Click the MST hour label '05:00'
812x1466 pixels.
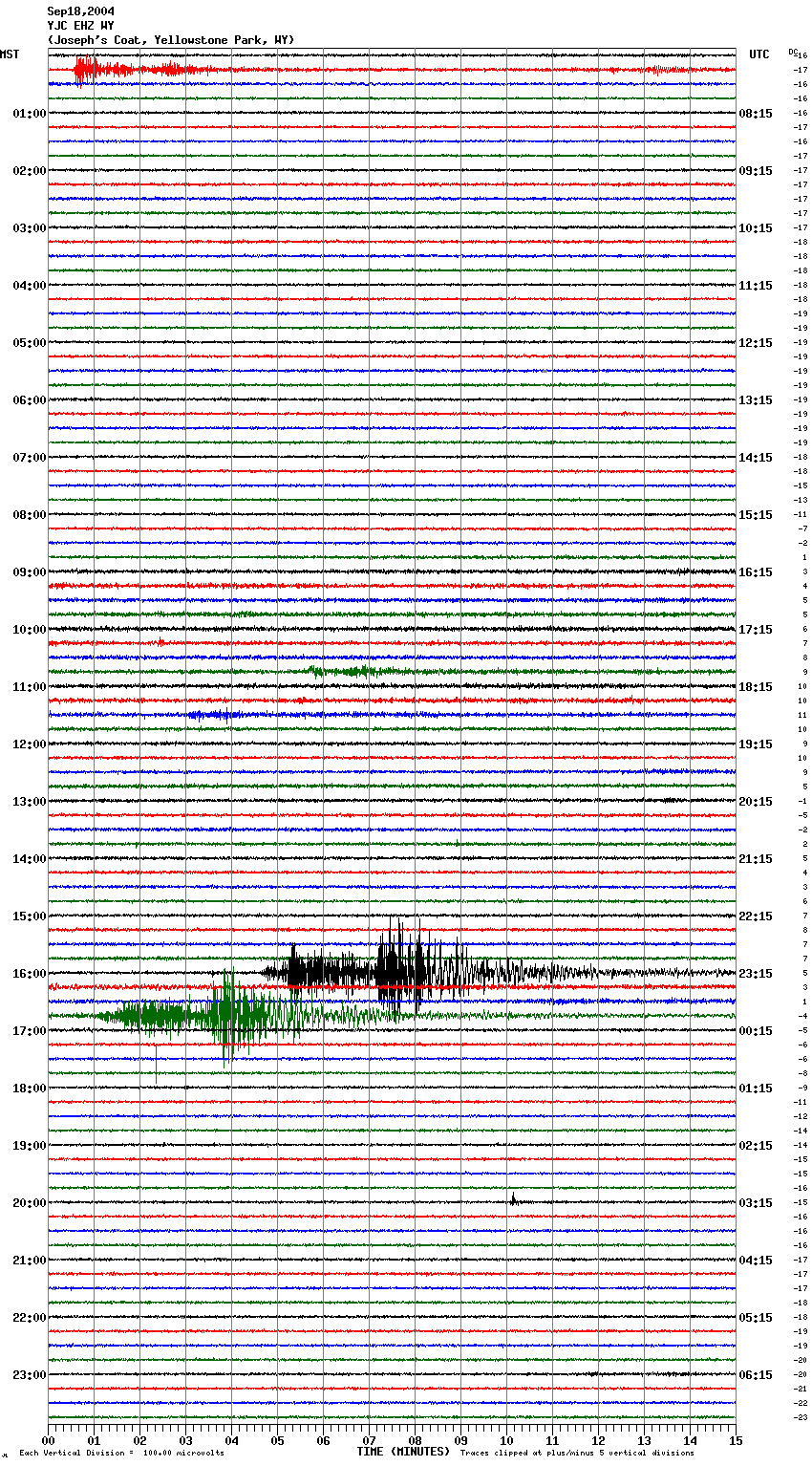click(x=29, y=343)
